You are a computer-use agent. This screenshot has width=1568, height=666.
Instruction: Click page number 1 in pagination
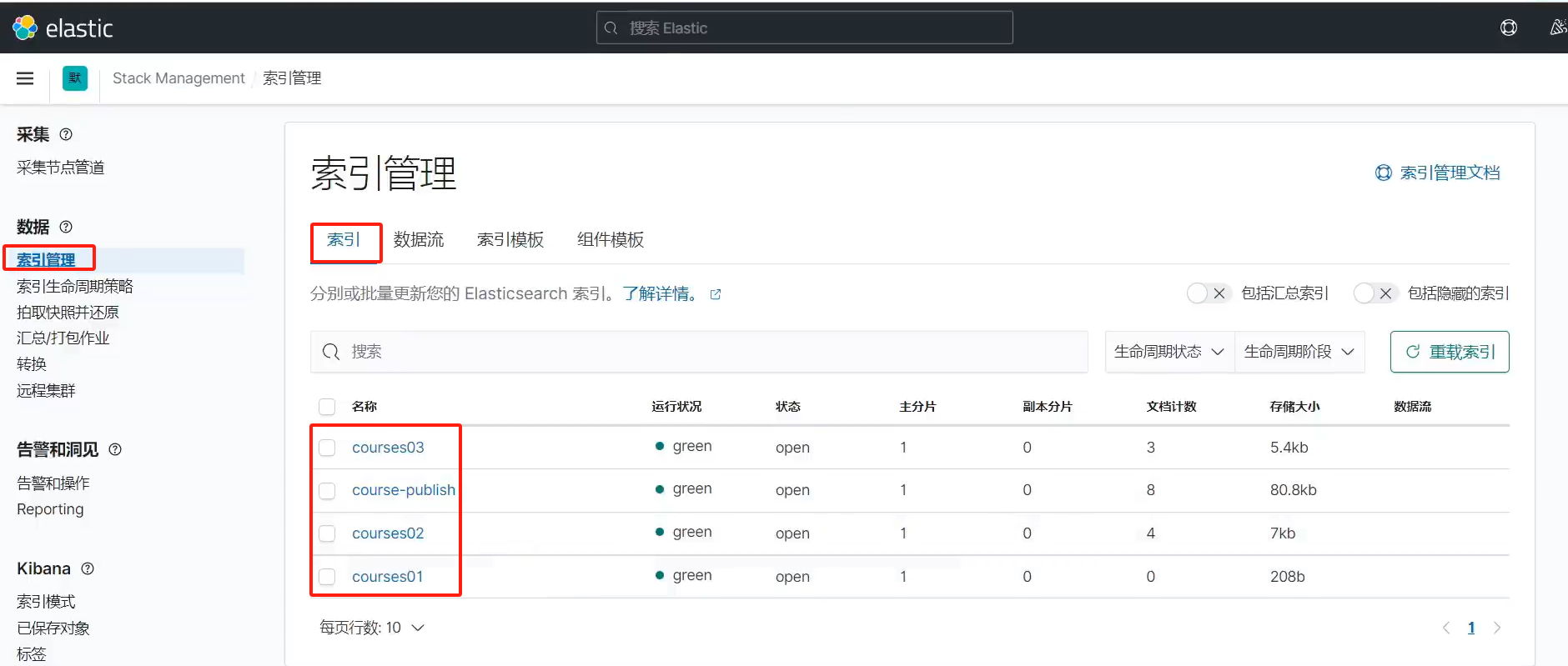tap(1471, 628)
